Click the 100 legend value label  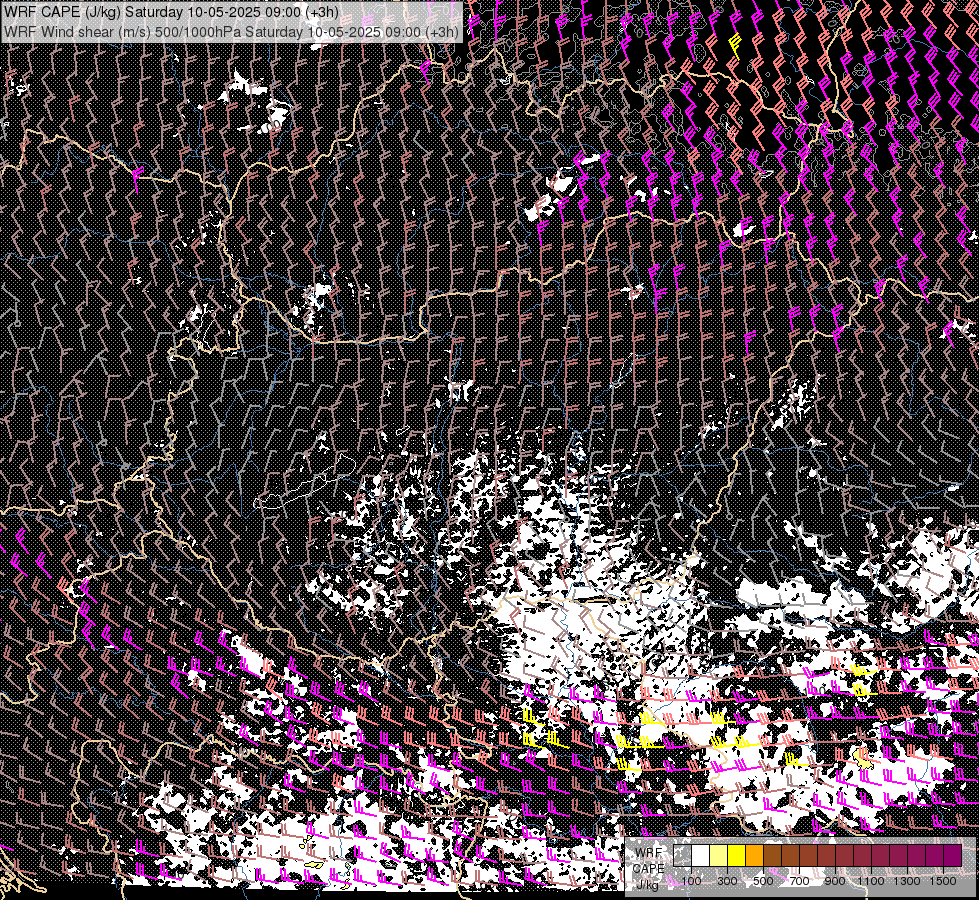(x=692, y=881)
